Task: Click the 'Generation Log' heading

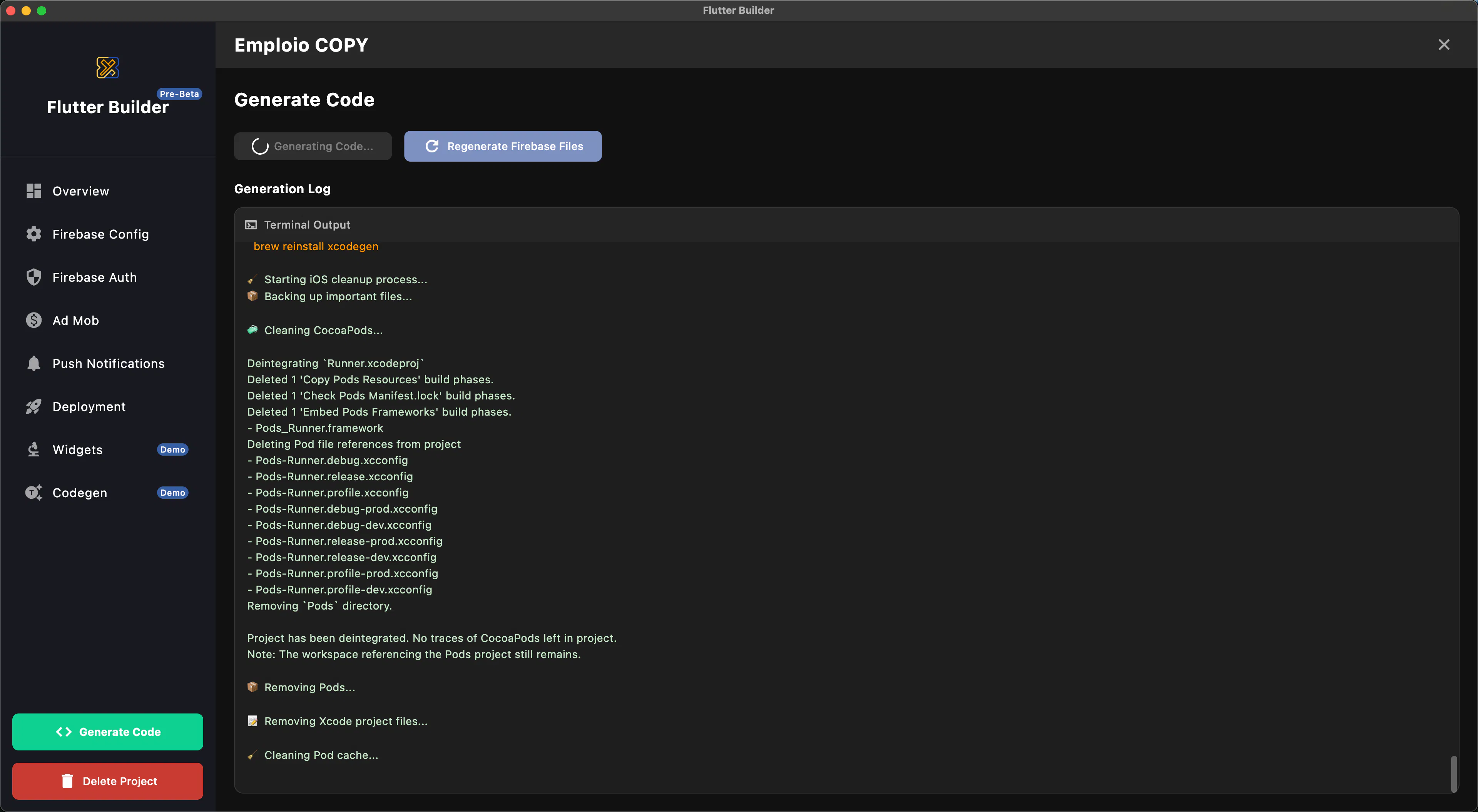Action: (x=282, y=189)
